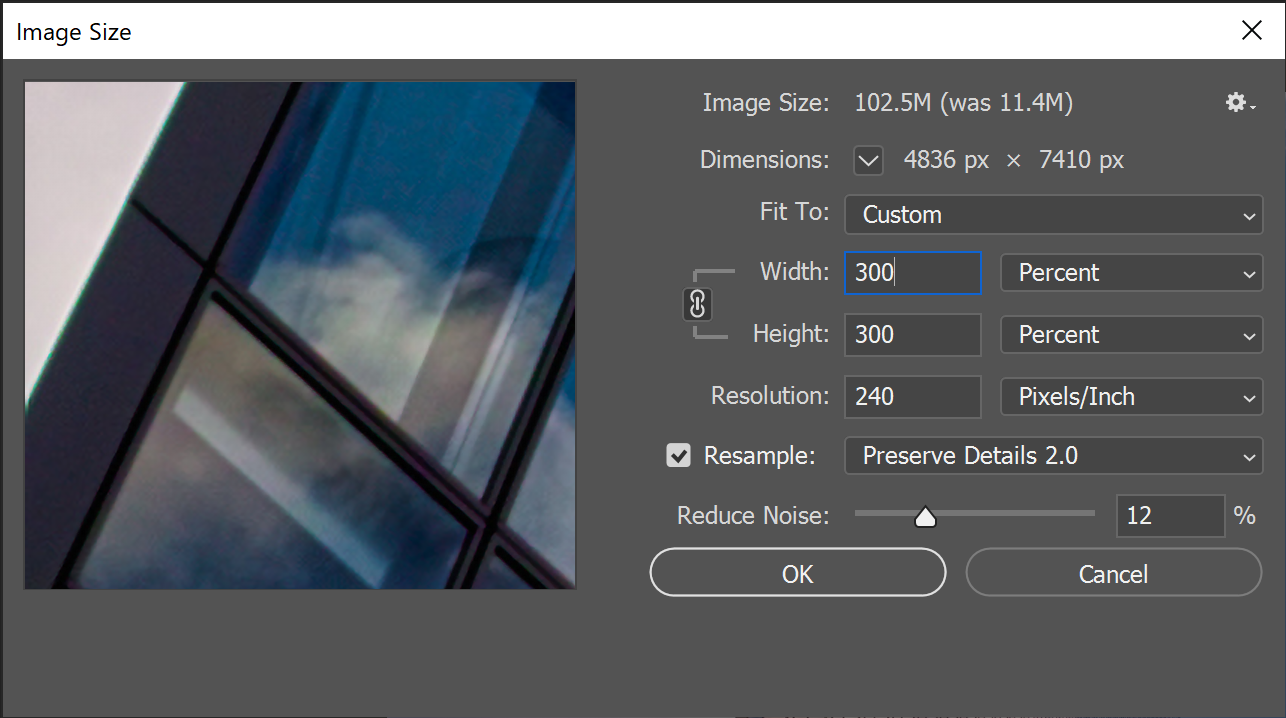The width and height of the screenshot is (1286, 718).
Task: Open the Fit To Custom dropdown
Action: [x=1053, y=215]
